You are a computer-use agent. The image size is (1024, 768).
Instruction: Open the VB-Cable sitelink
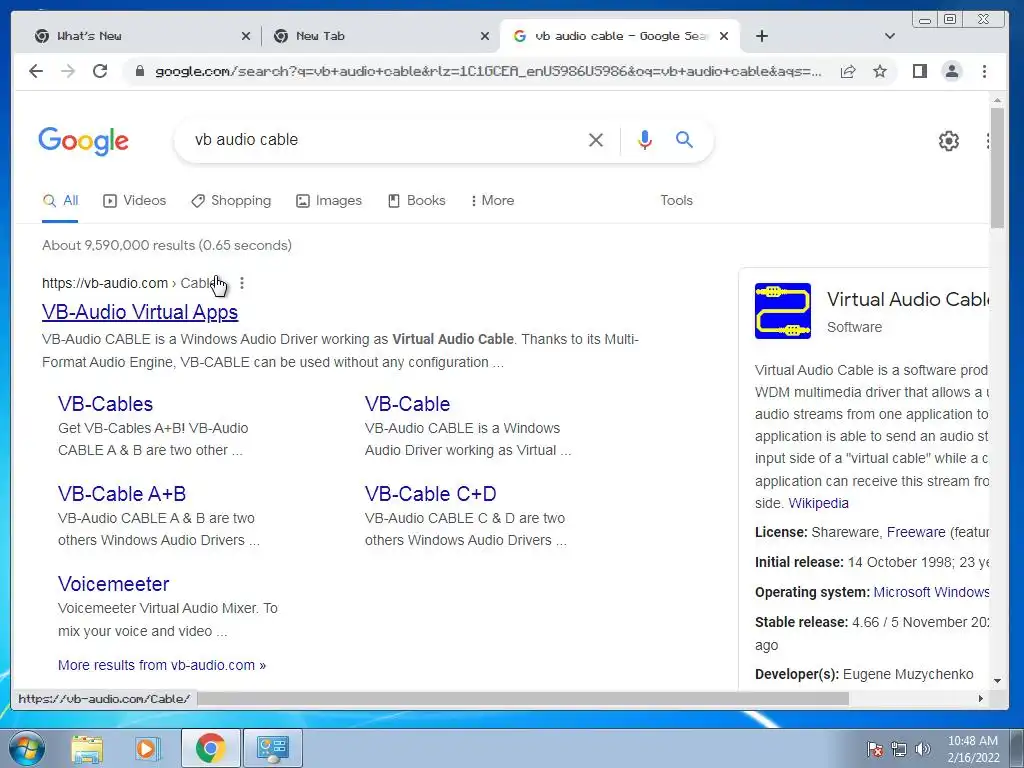[408, 404]
